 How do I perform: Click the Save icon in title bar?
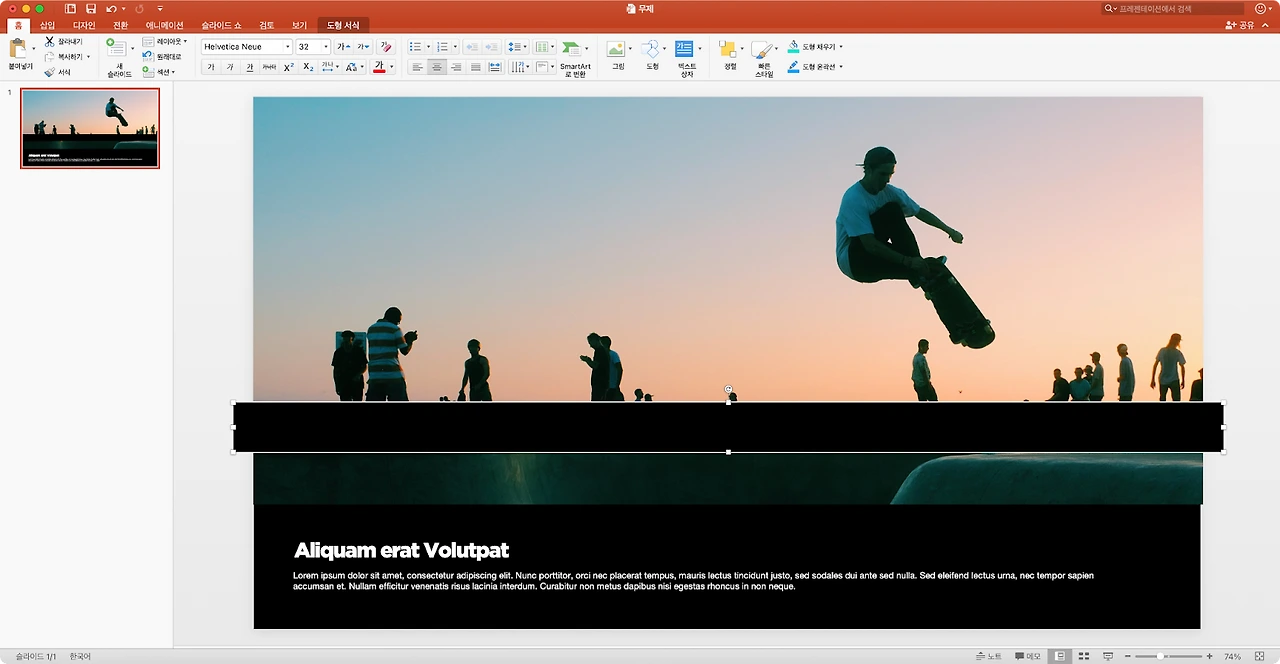(x=90, y=8)
